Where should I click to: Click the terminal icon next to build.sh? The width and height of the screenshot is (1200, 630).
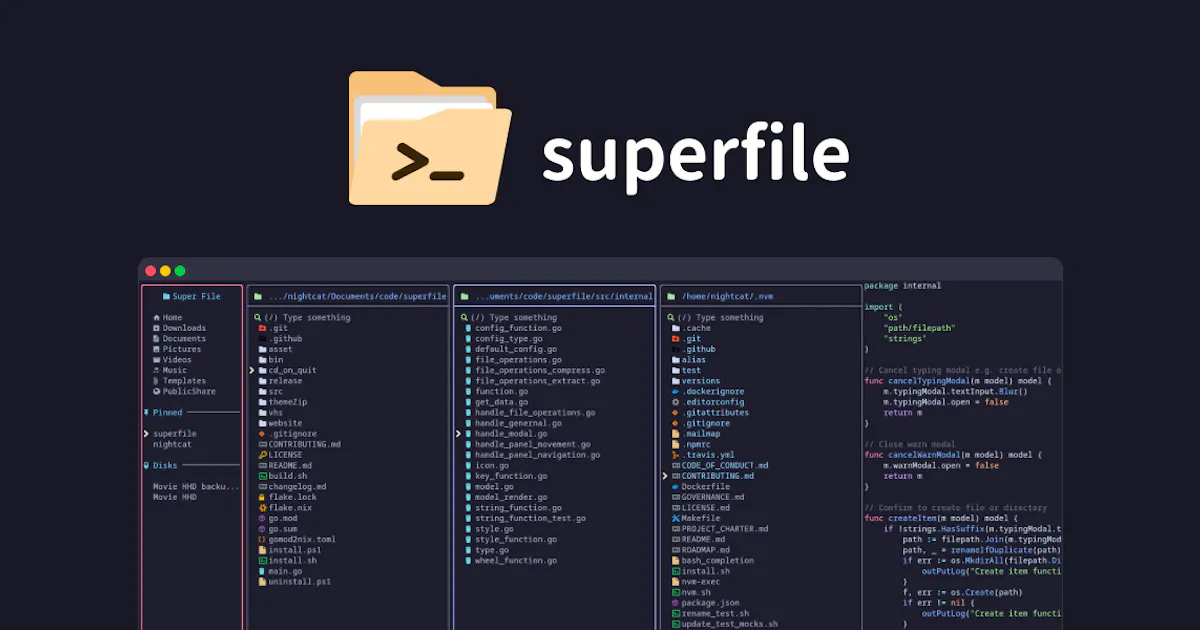262,476
